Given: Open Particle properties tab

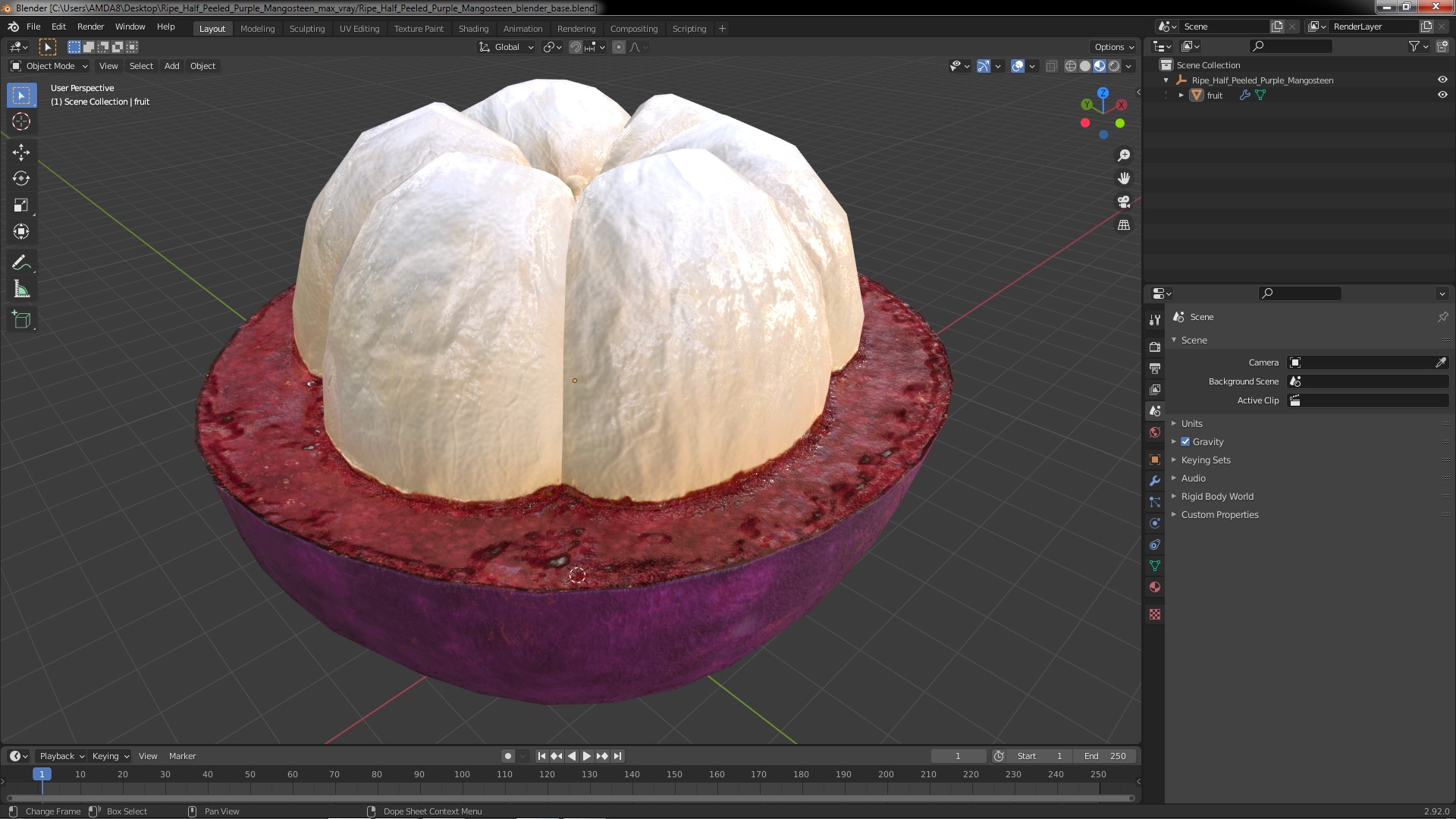Looking at the screenshot, I should pyautogui.click(x=1155, y=502).
